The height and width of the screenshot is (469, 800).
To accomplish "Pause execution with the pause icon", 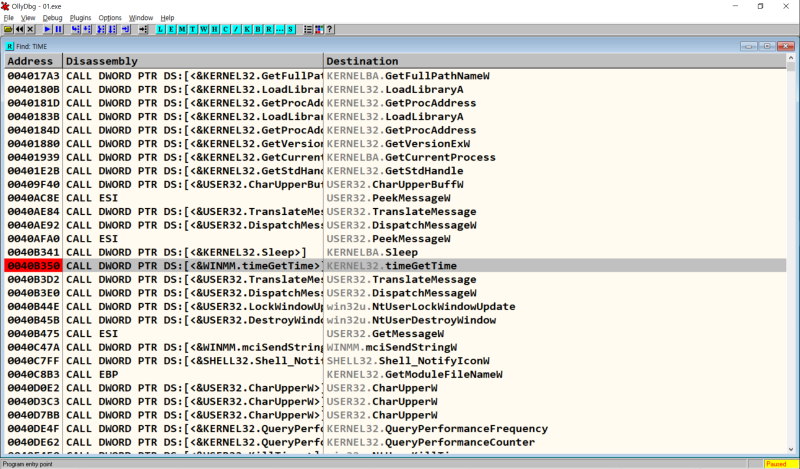I will pos(58,30).
